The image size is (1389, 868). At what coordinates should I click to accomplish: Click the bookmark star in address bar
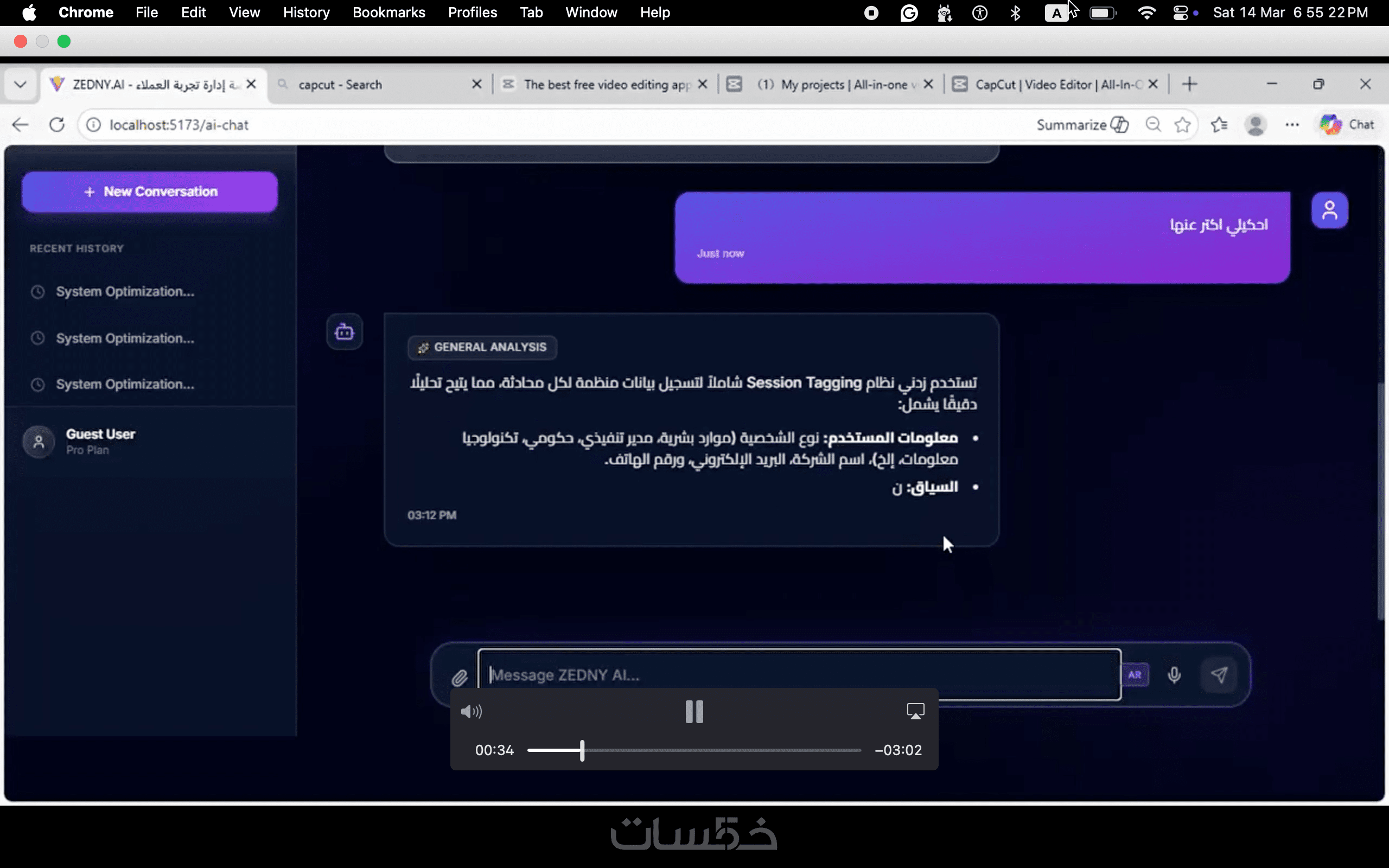pyautogui.click(x=1182, y=125)
